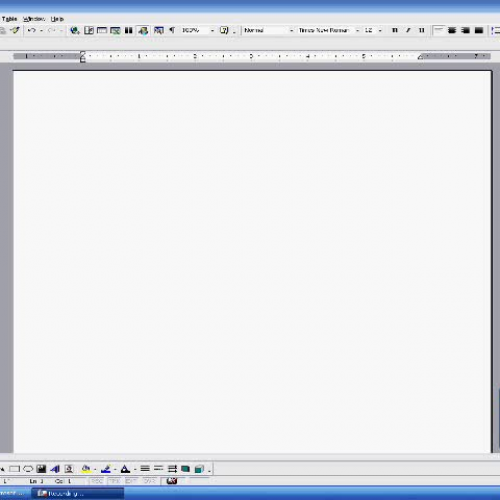Select the Oval drawing tool
The image size is (500, 500).
pos(28,469)
